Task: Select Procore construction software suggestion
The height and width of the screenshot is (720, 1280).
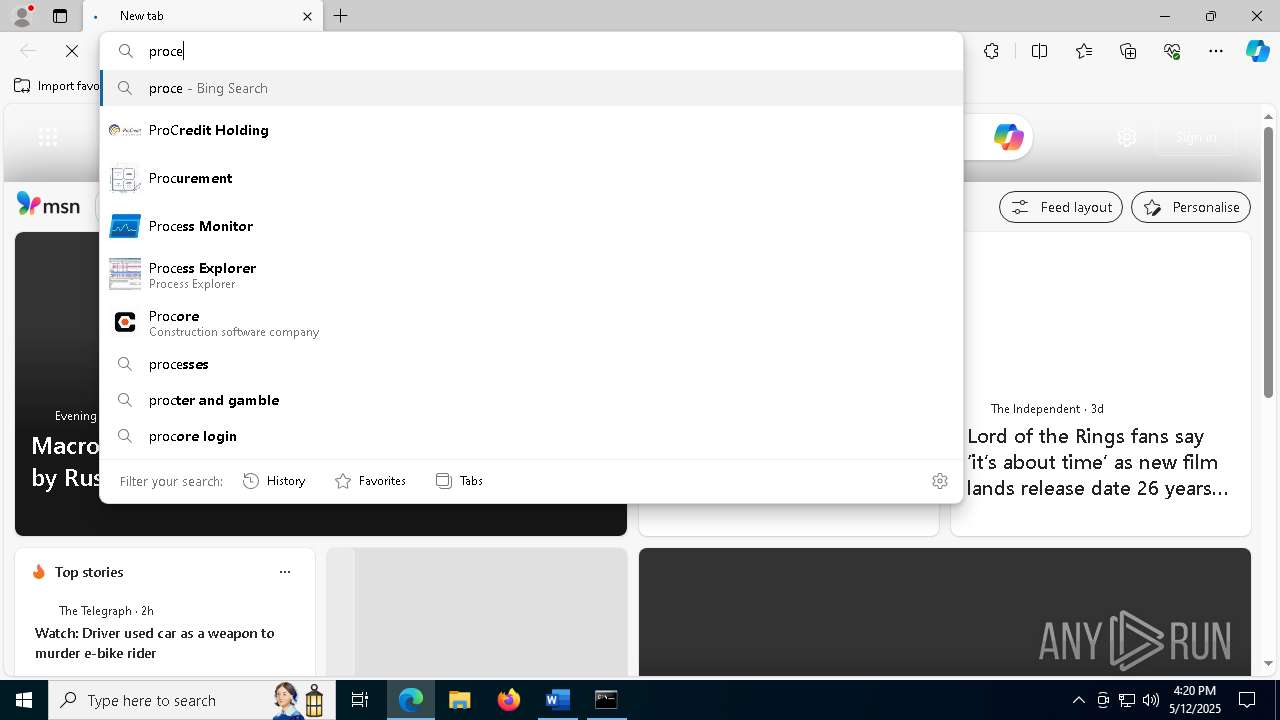Action: pyautogui.click(x=531, y=322)
